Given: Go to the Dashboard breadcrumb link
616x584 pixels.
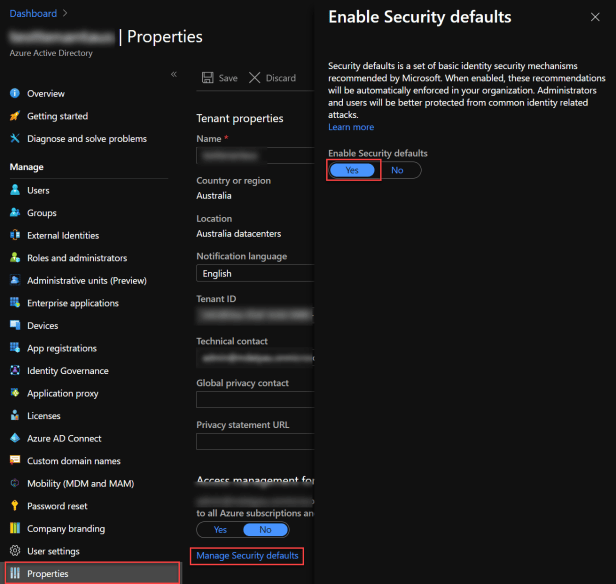Looking at the screenshot, I should point(33,13).
